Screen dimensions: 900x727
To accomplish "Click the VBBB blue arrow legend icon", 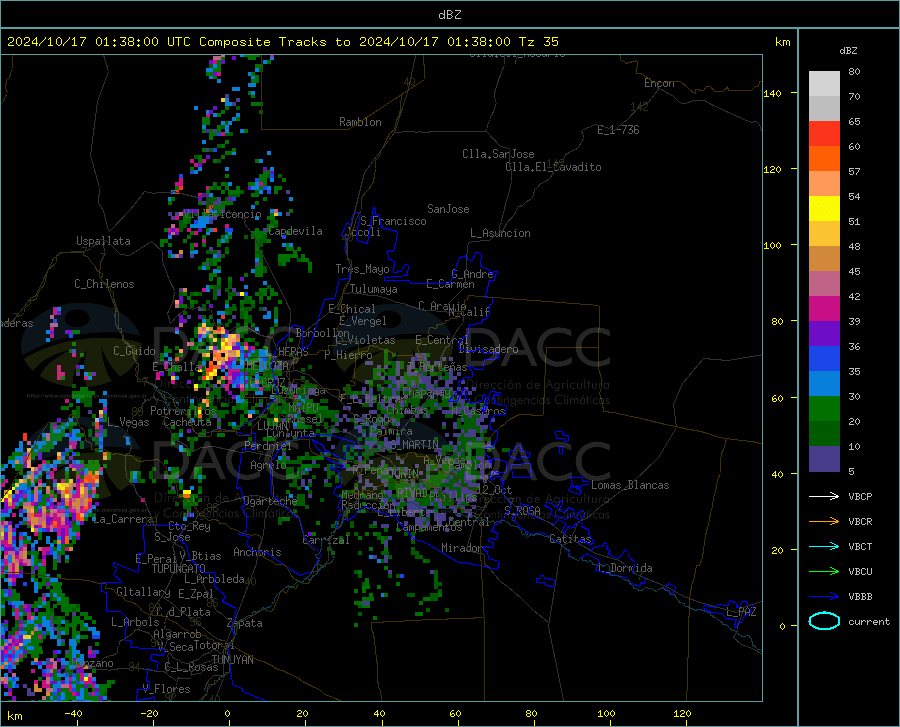I will pyautogui.click(x=824, y=596).
